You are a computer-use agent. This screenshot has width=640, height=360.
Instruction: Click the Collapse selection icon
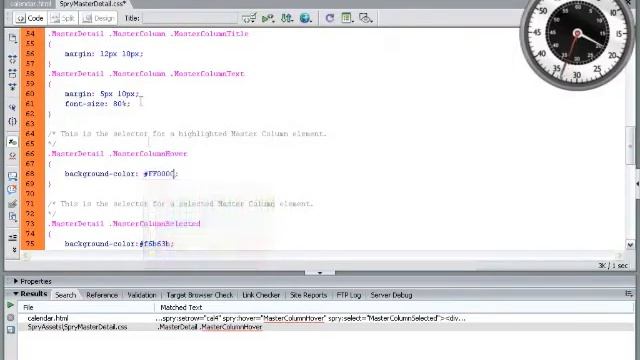point(12,73)
